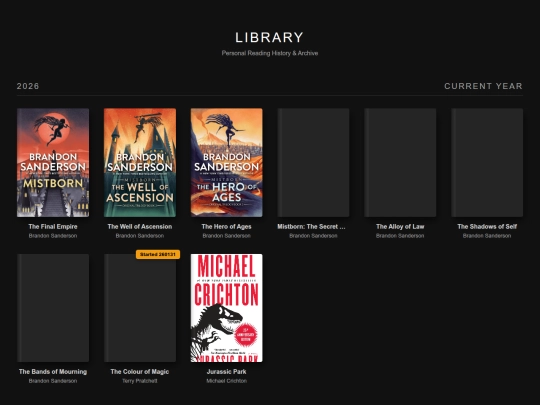This screenshot has height=405, width=540.
Task: Open The Alloy of Law placeholder cover
Action: point(400,163)
